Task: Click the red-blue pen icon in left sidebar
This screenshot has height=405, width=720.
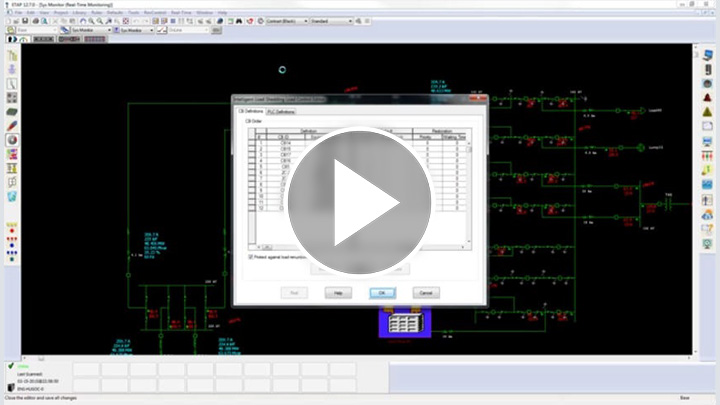Action: (x=12, y=126)
